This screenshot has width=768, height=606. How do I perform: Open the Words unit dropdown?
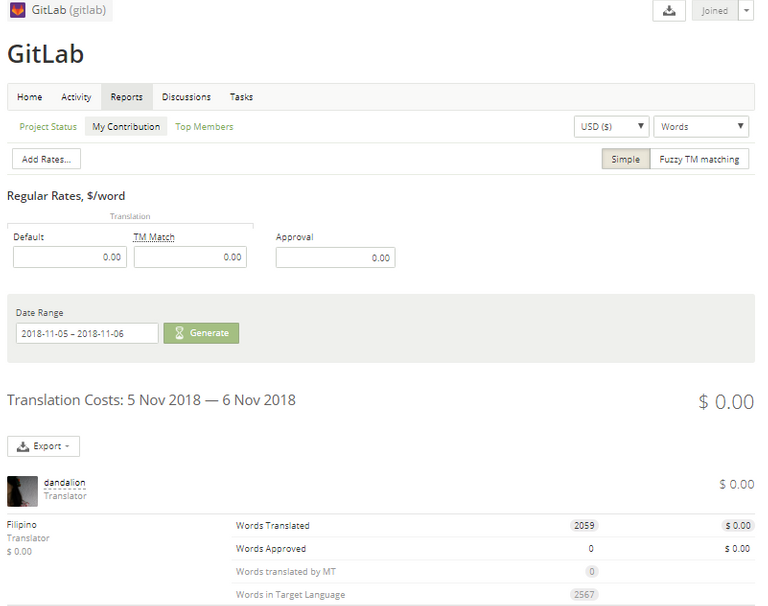click(701, 127)
